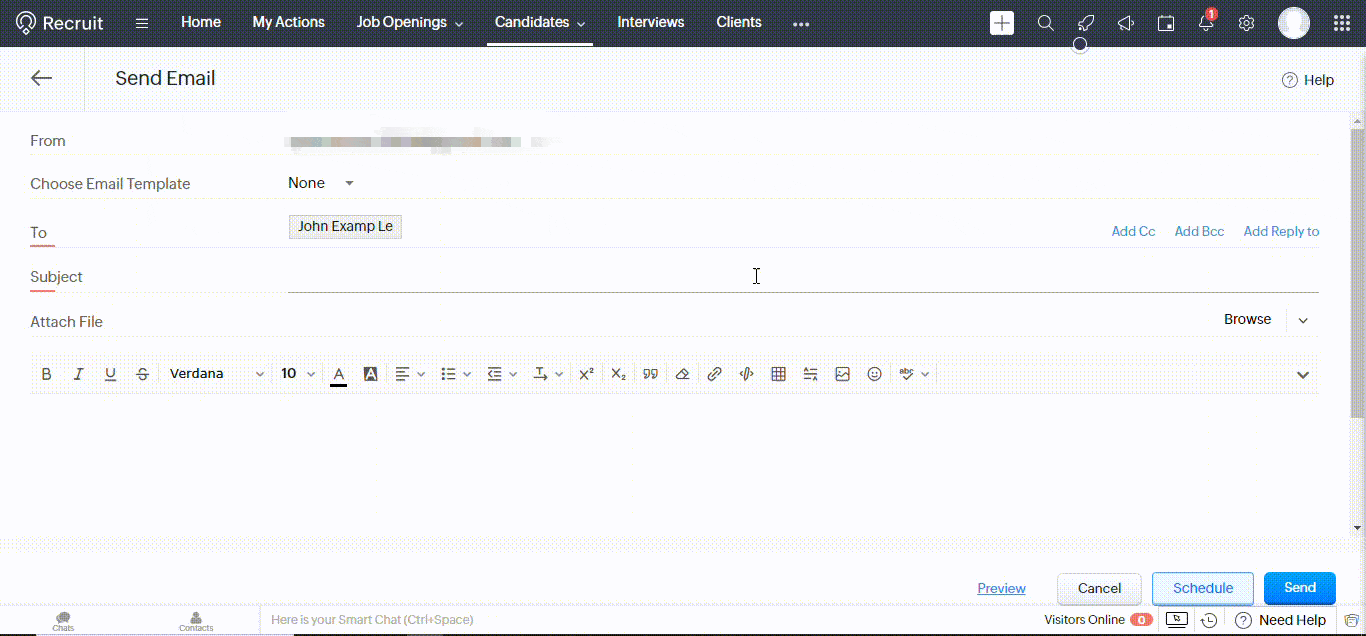Image resolution: width=1366 pixels, height=636 pixels.
Task: Click the blockquote icon
Action: pos(650,374)
